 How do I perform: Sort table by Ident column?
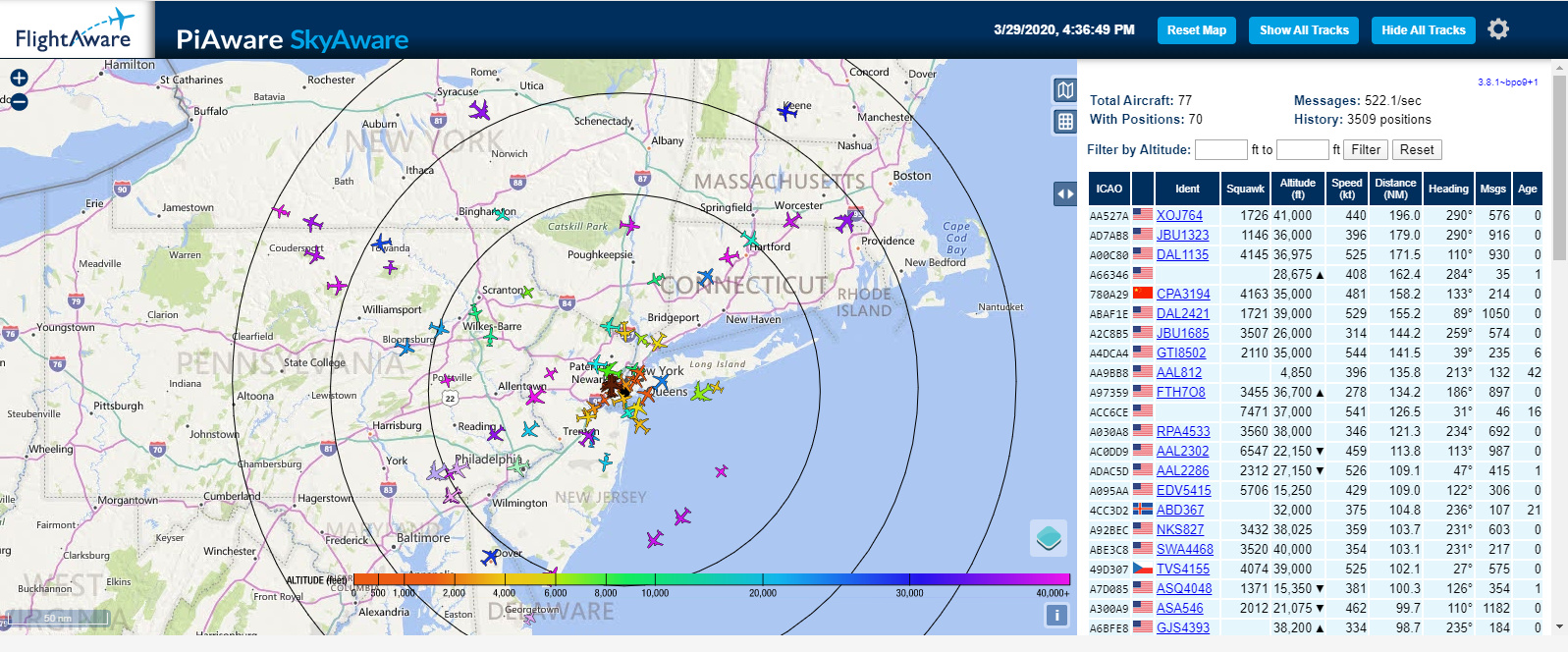click(x=1187, y=189)
